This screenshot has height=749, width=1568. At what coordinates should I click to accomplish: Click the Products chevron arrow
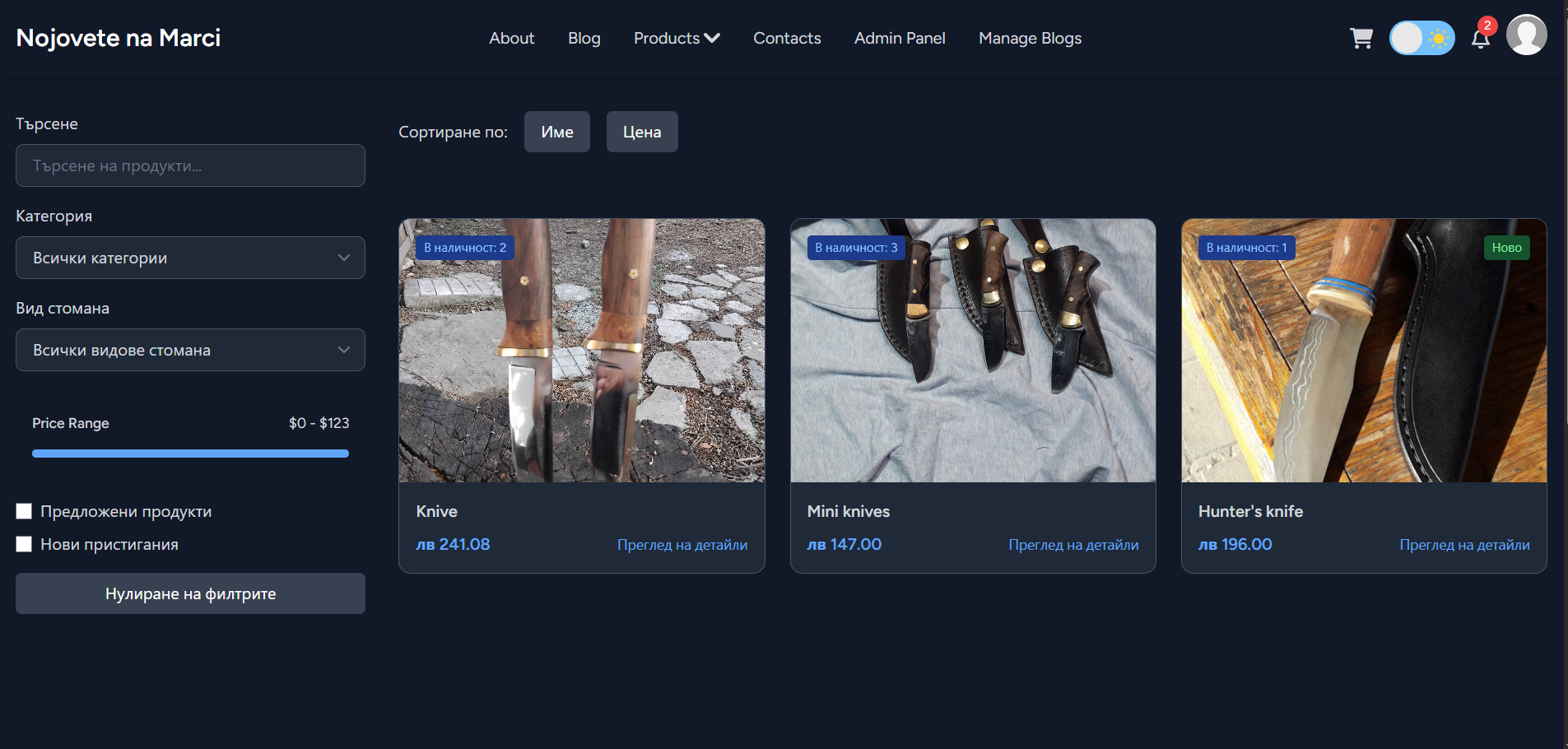coord(713,39)
